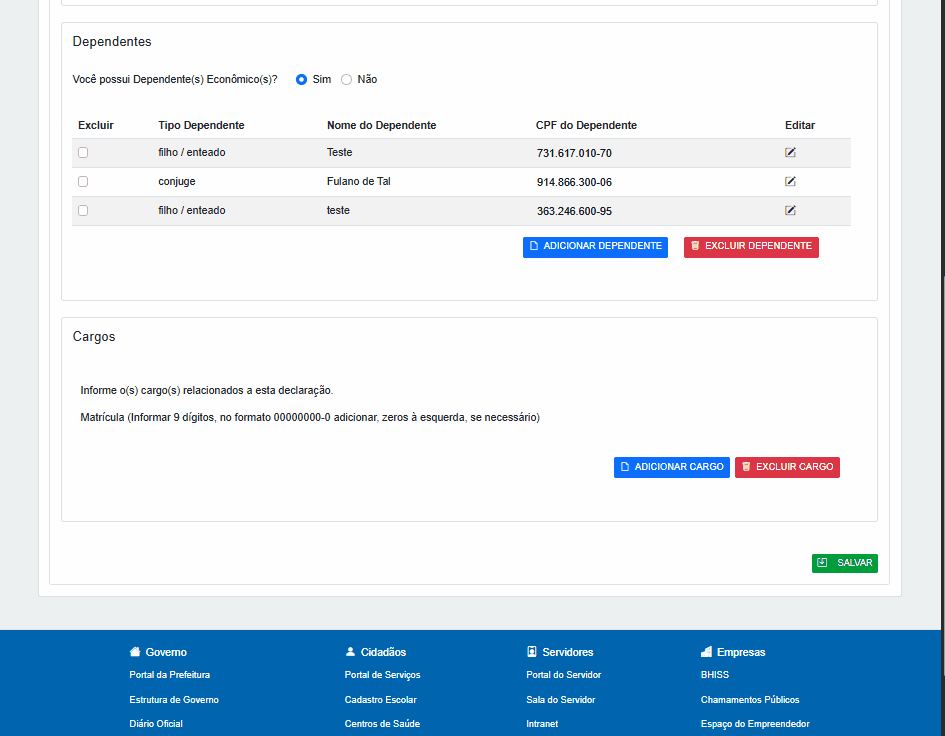This screenshot has width=945, height=736.
Task: Select Não for economic dependents
Action: tap(347, 80)
